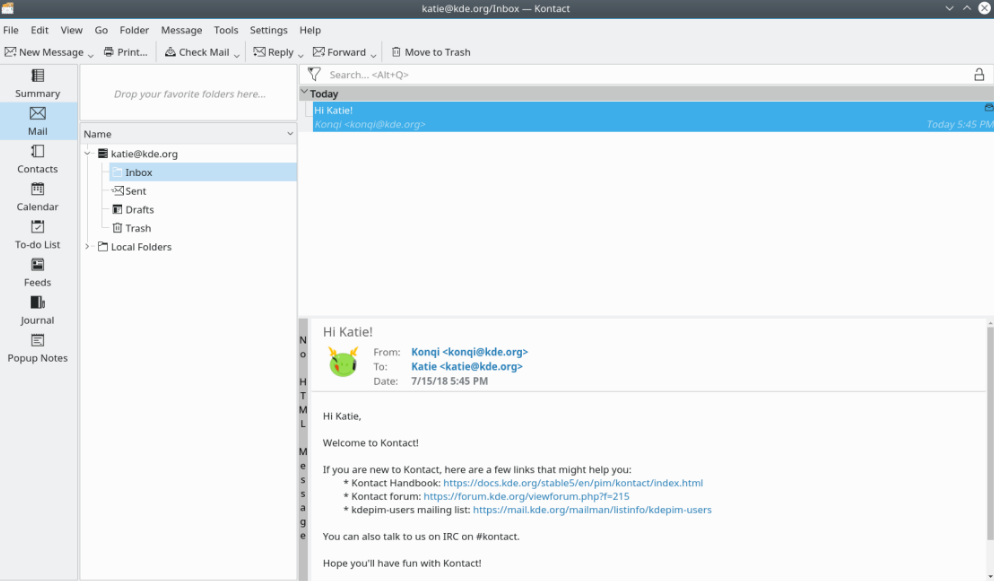Open the Kontact Handbook link
This screenshot has height=581, width=994.
(x=572, y=483)
